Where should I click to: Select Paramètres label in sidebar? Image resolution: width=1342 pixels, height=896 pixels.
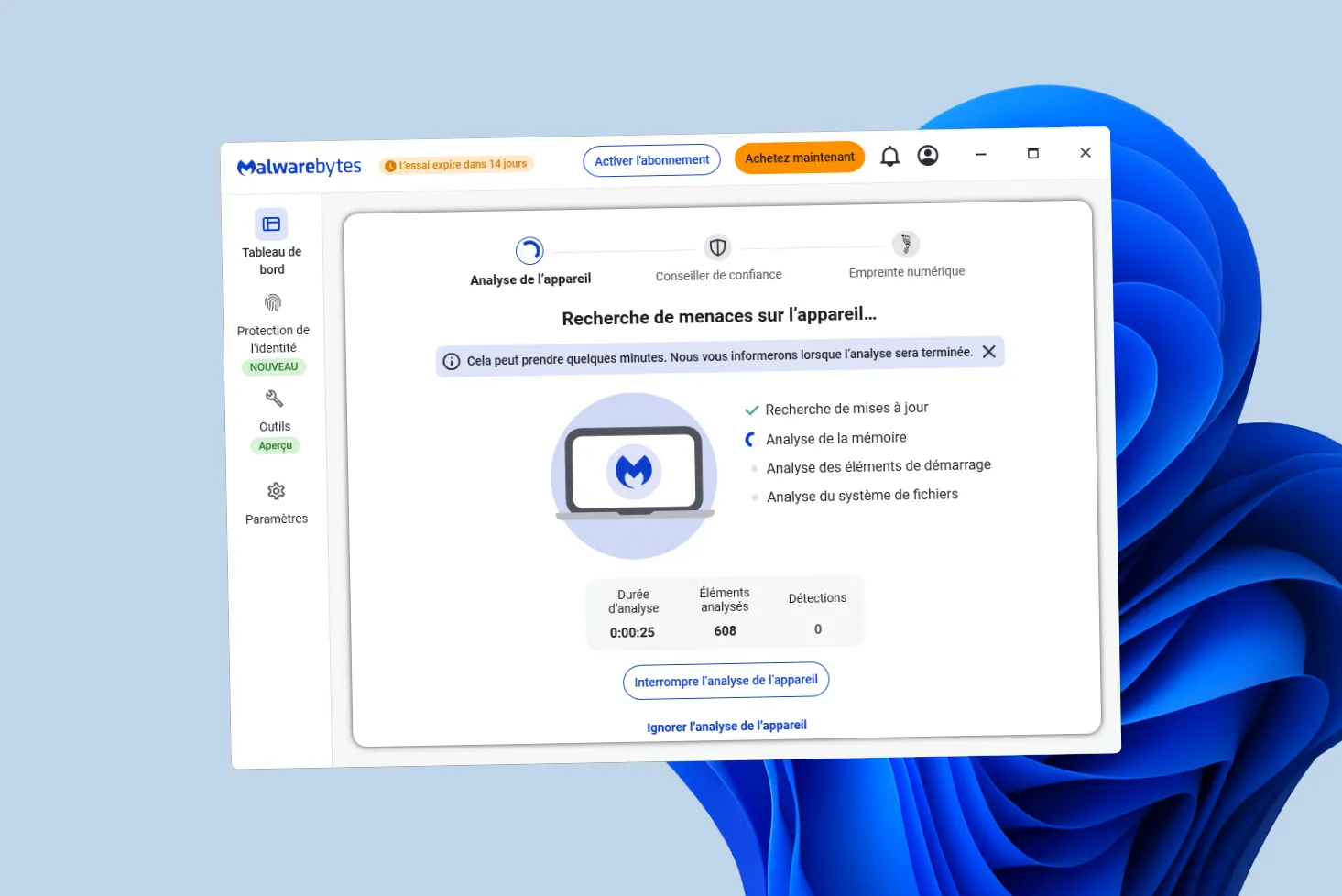(x=277, y=519)
